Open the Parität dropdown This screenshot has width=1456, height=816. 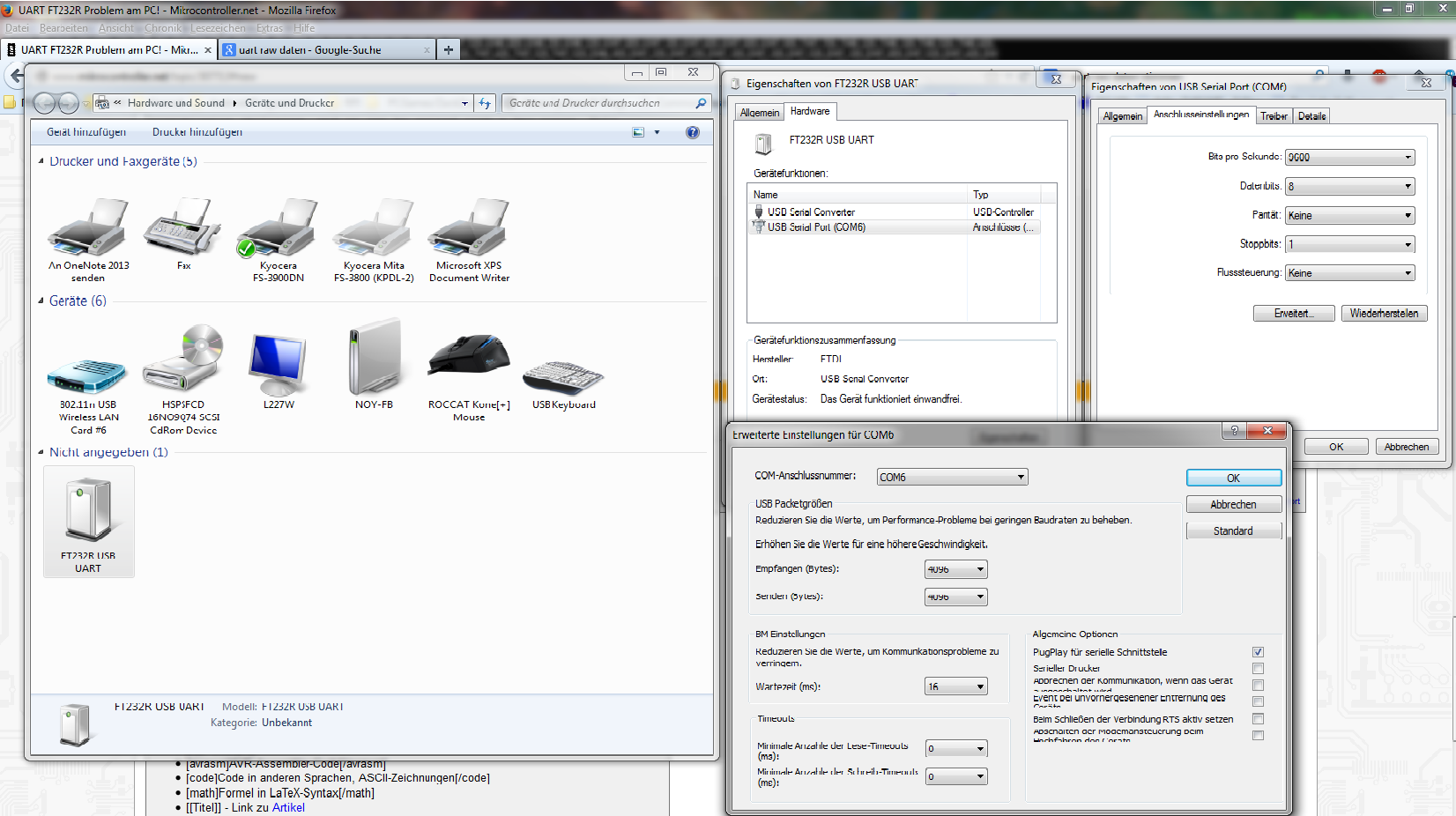pyautogui.click(x=1349, y=216)
